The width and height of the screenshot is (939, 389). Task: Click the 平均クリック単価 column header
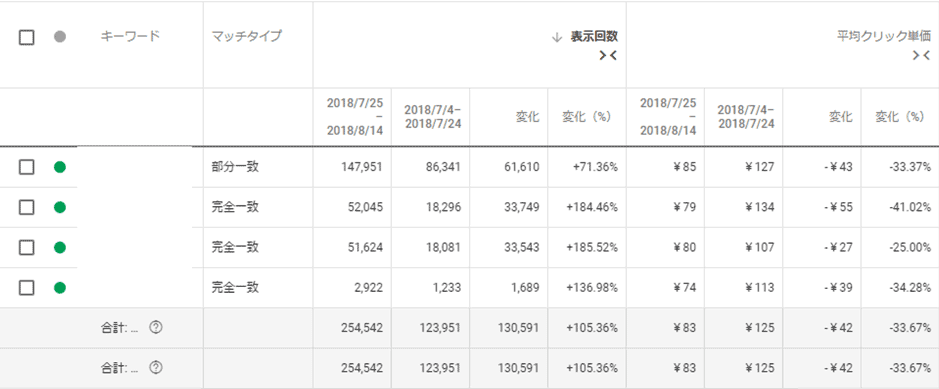(x=883, y=37)
